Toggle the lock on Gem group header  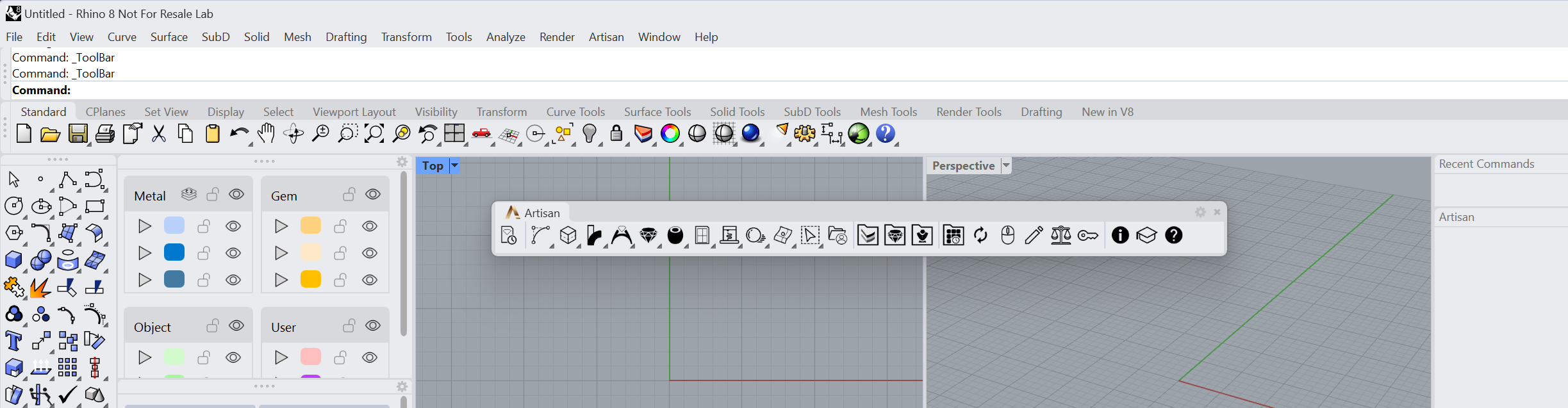(349, 194)
